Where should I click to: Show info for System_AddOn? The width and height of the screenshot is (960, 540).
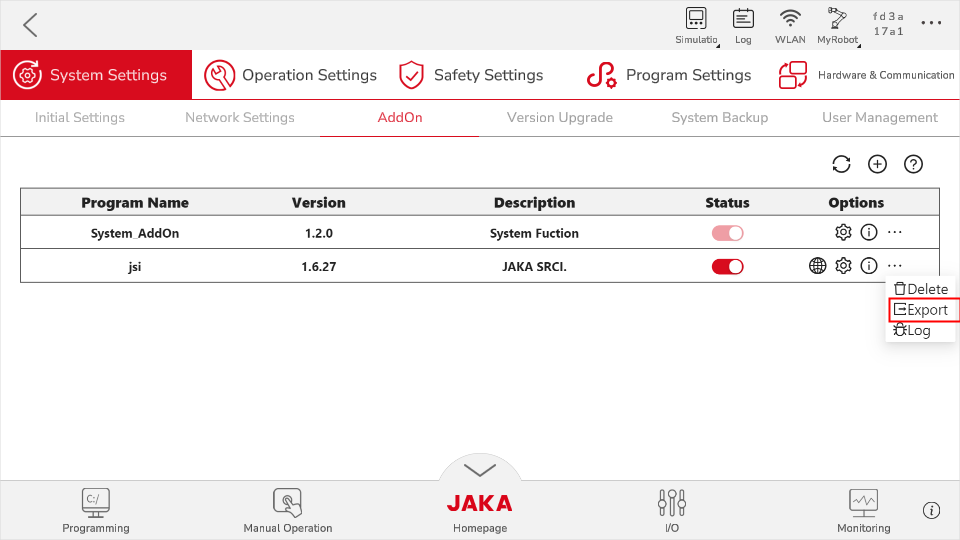[x=869, y=233]
